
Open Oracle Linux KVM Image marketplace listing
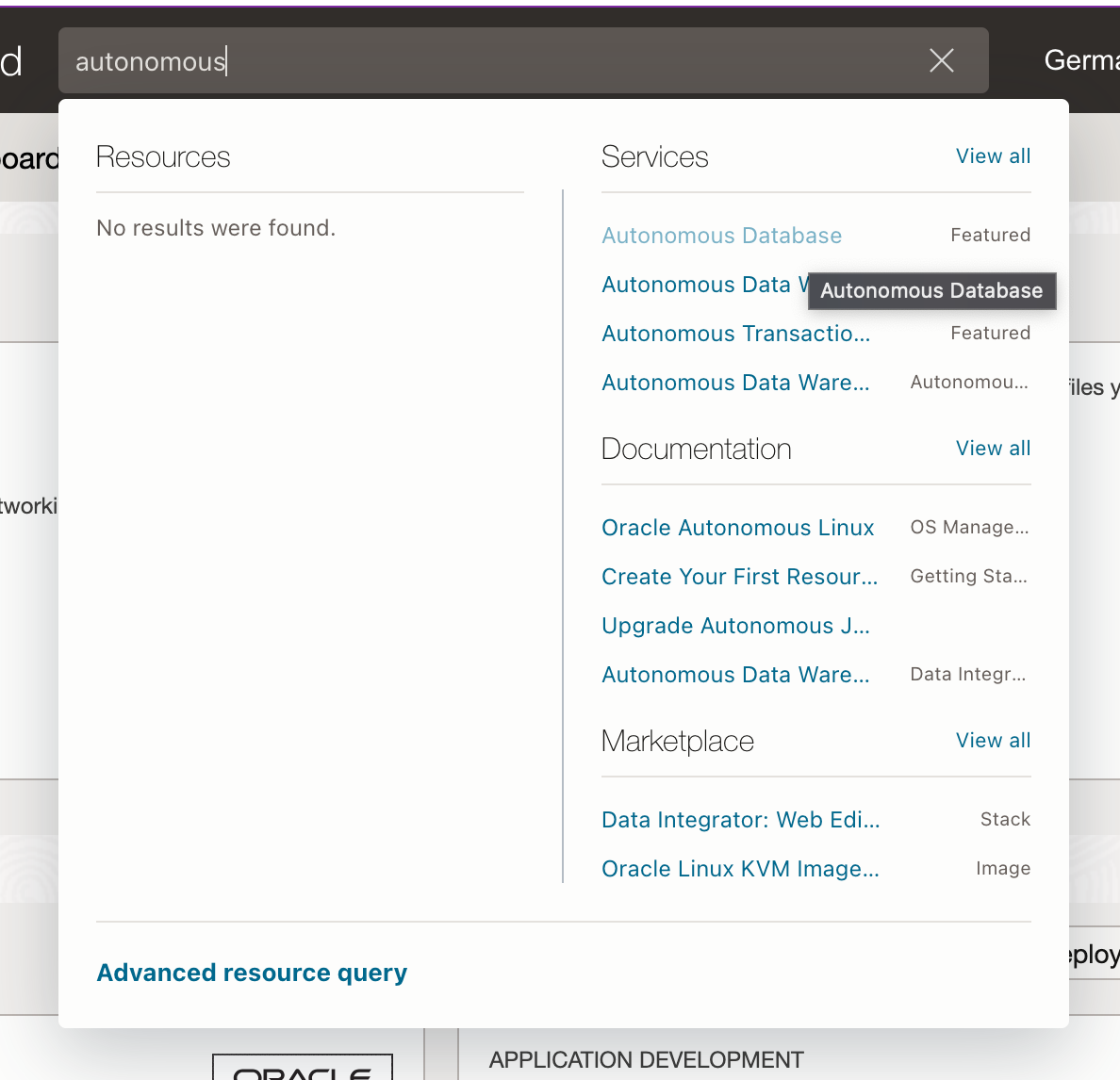(x=740, y=869)
